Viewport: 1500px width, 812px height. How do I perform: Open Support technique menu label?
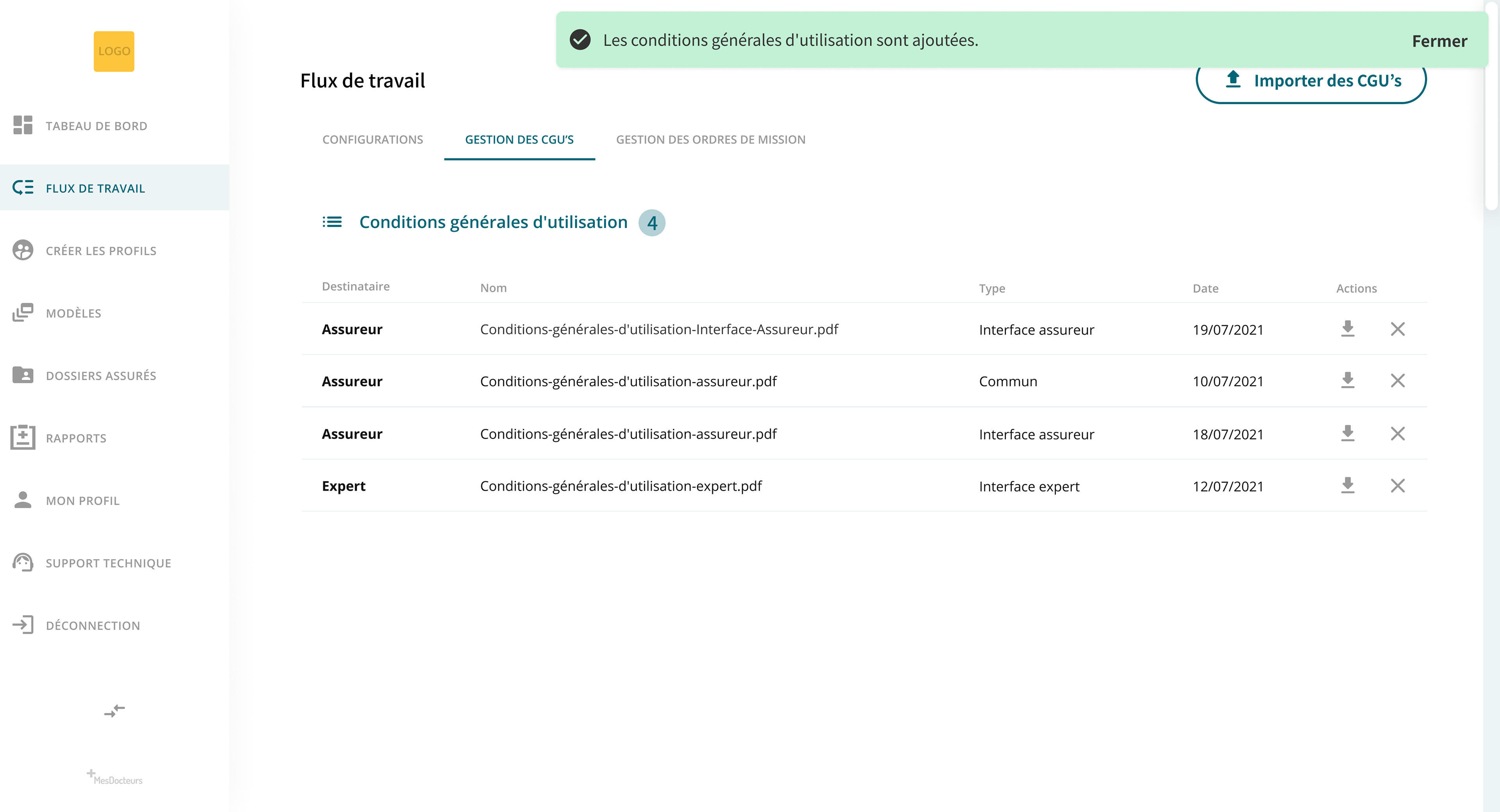pyautogui.click(x=109, y=563)
